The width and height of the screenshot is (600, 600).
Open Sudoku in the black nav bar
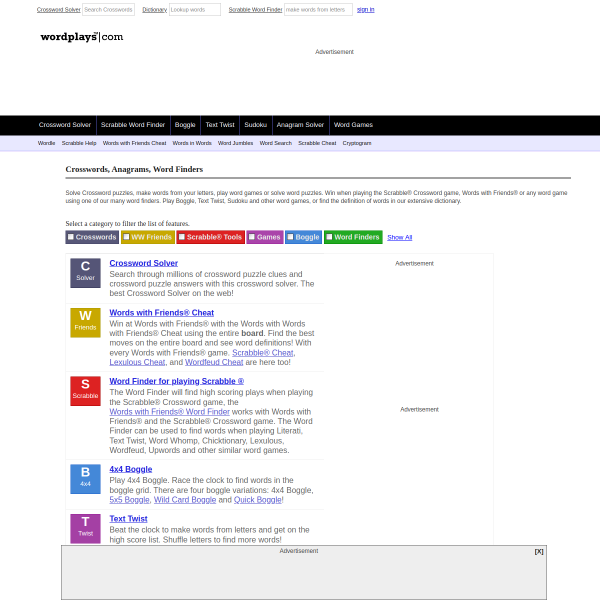[x=256, y=125]
